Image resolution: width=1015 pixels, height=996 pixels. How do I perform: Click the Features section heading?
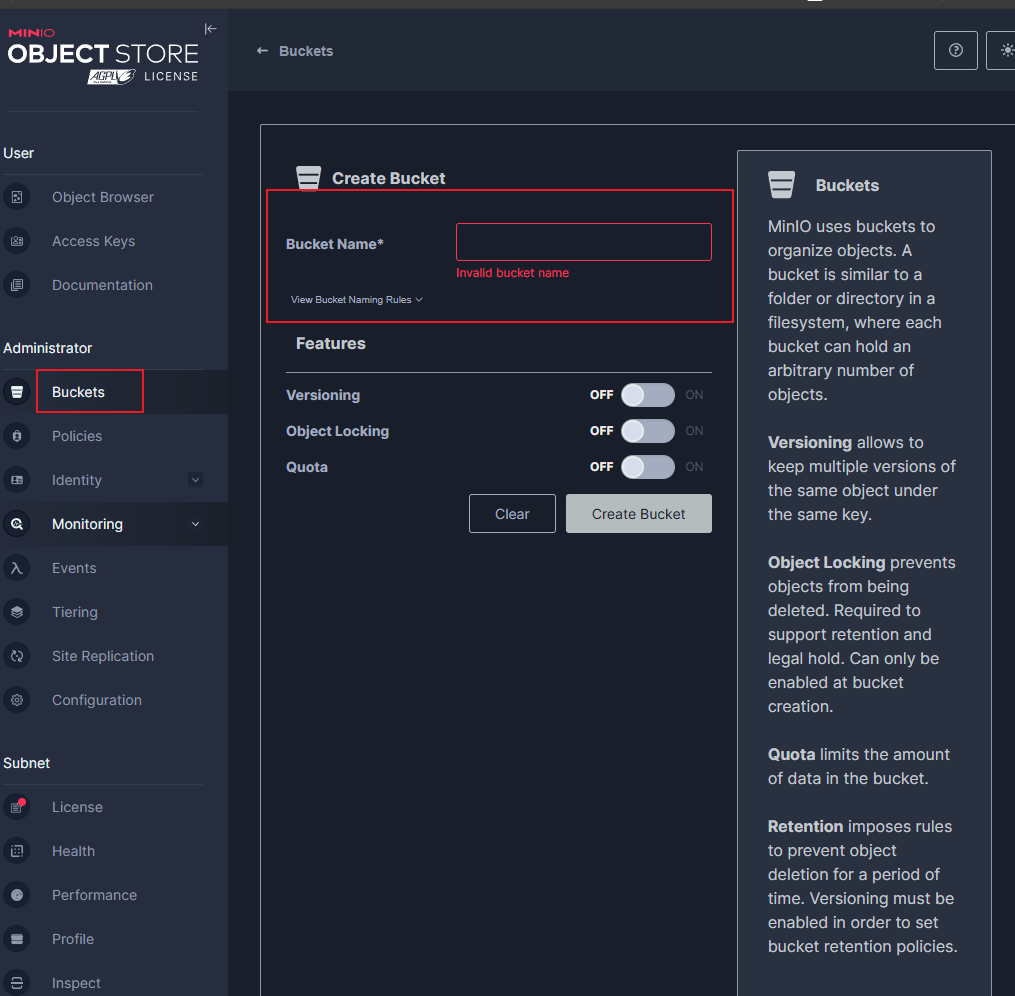click(330, 344)
